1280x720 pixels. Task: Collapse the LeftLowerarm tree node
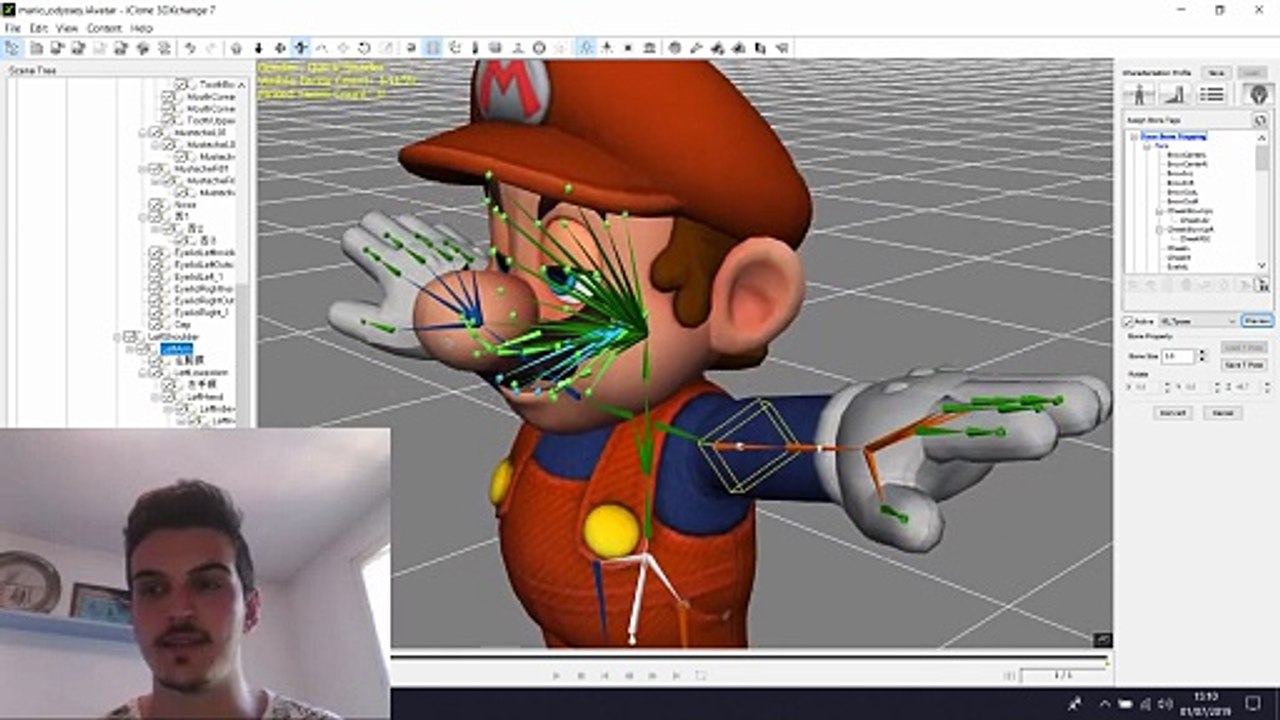click(142, 373)
